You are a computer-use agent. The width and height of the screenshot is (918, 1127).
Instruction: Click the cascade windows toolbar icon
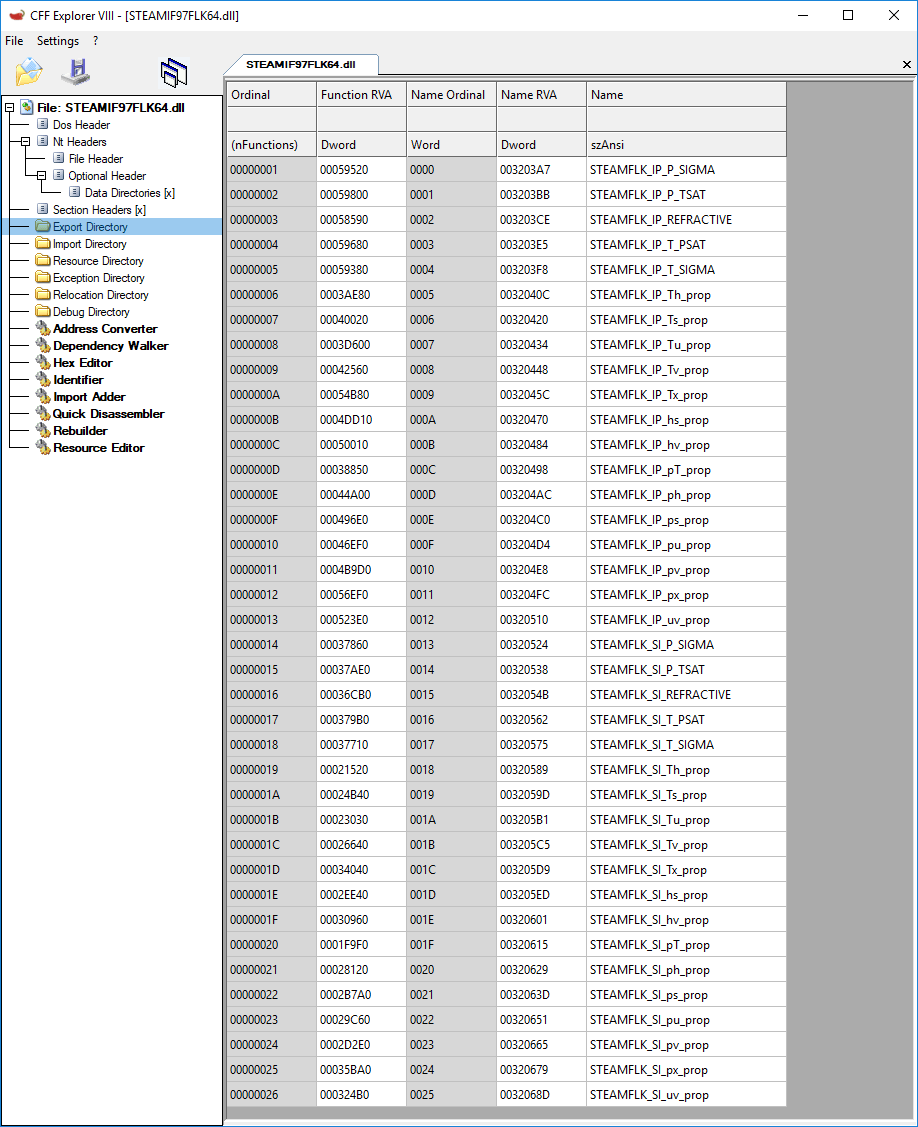173,71
